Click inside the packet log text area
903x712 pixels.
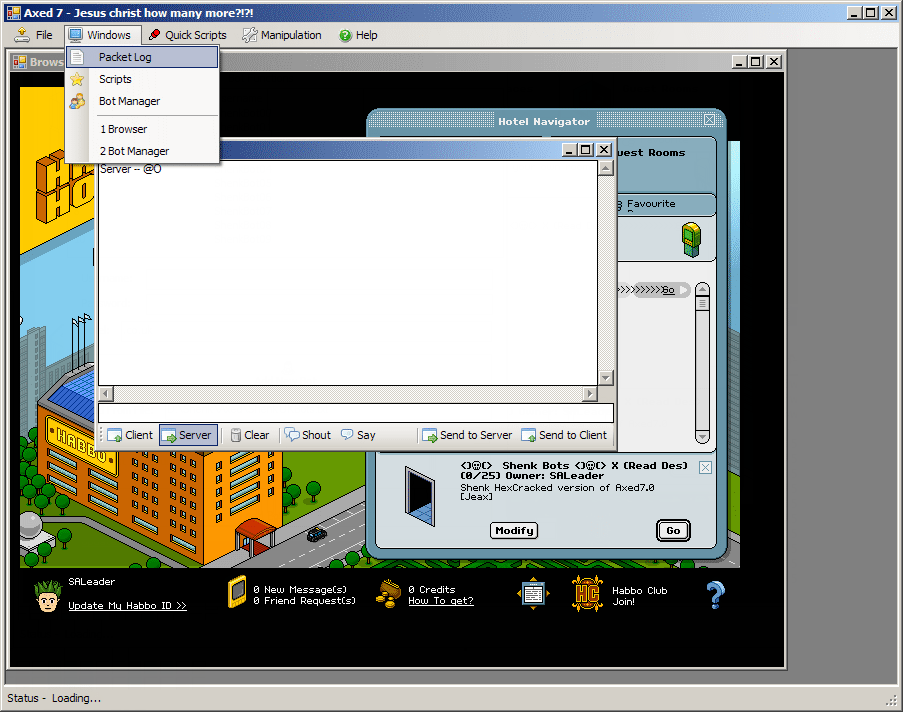tap(348, 272)
